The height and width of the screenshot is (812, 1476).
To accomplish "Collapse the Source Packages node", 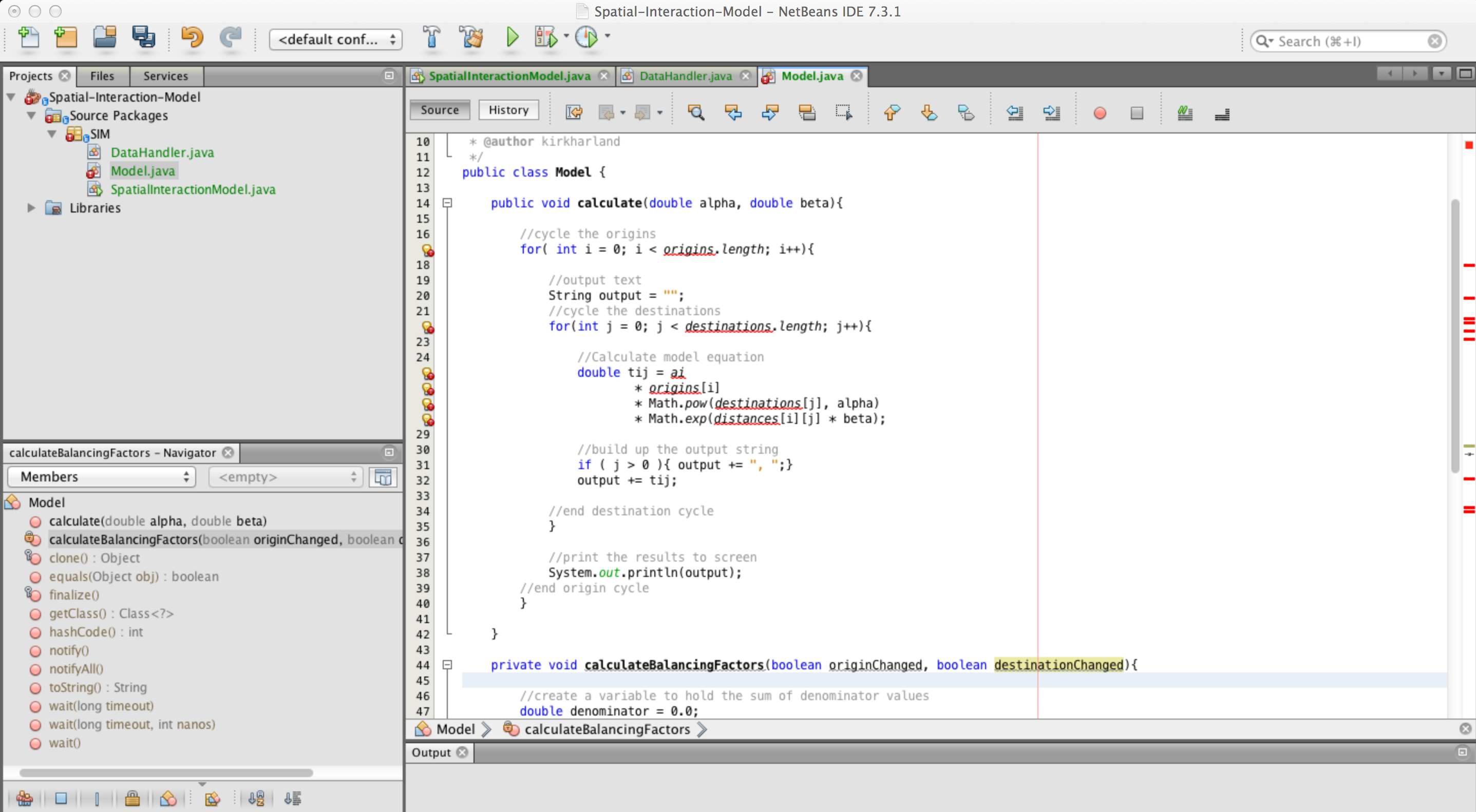I will click(31, 115).
